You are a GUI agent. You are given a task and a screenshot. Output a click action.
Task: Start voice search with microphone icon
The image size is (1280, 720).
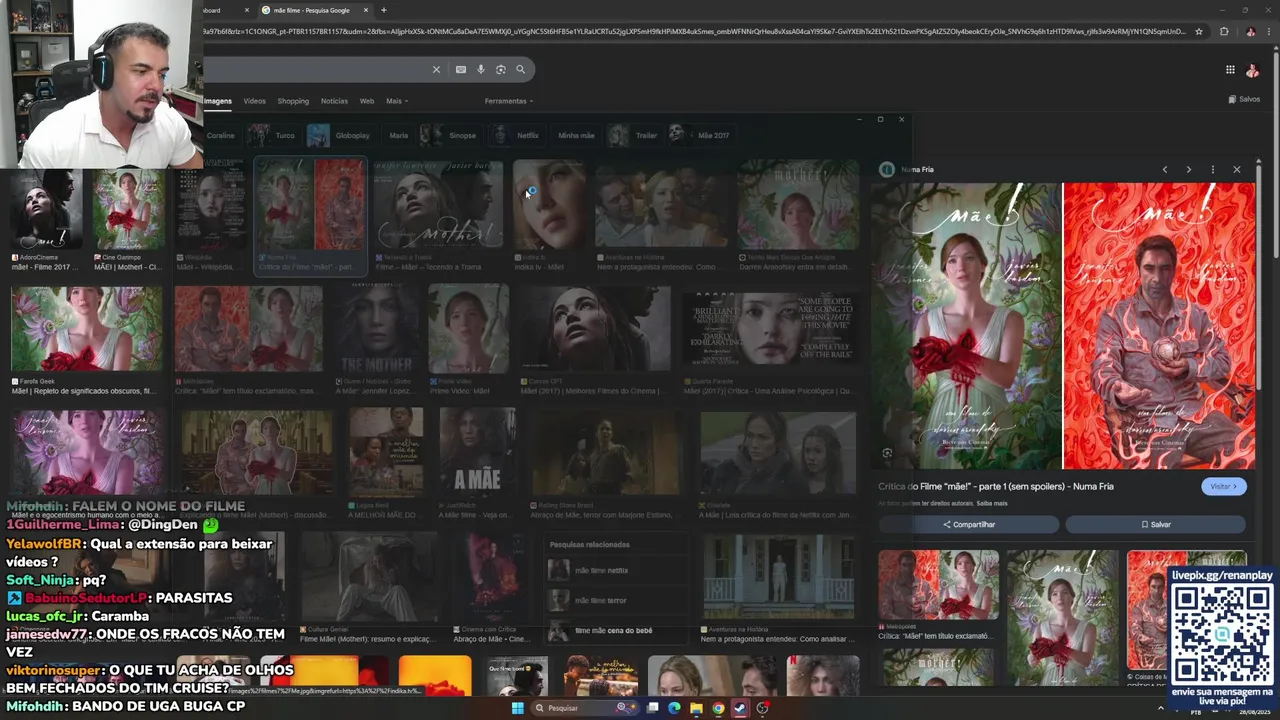481,69
